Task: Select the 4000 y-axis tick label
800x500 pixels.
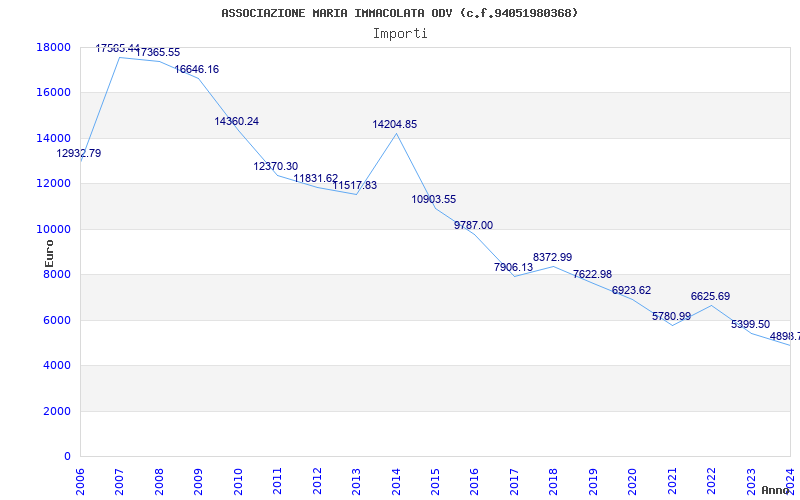Action: [x=57, y=366]
